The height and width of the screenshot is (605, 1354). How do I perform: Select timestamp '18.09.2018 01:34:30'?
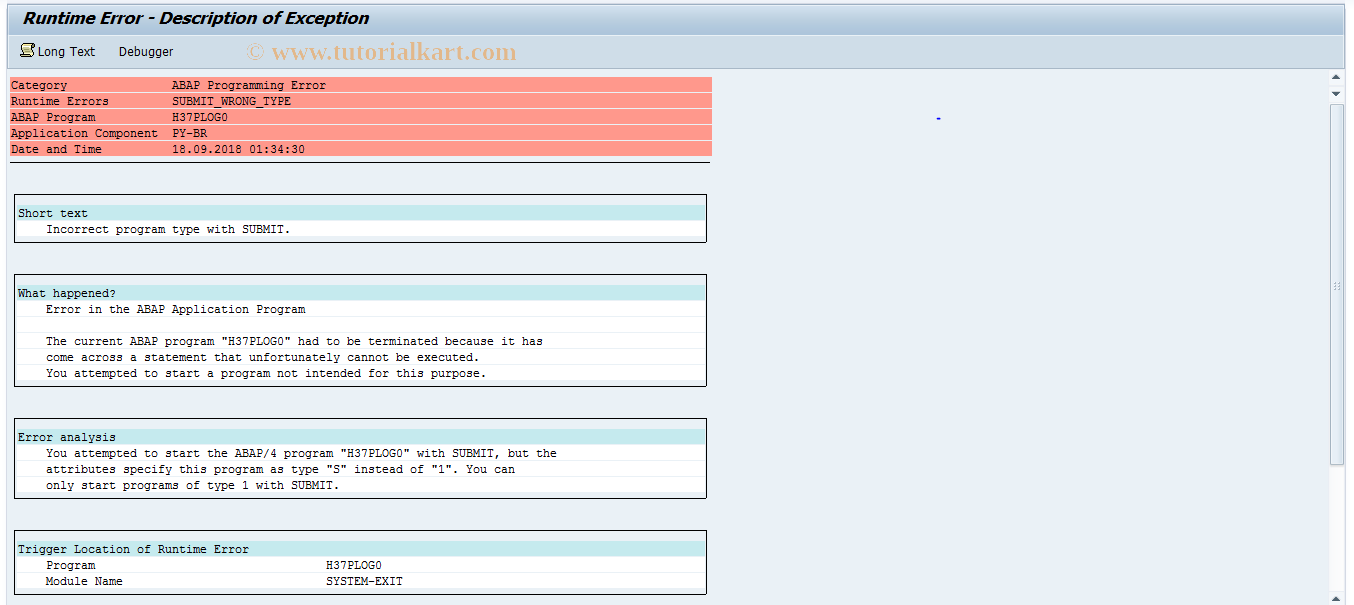pyautogui.click(x=239, y=149)
